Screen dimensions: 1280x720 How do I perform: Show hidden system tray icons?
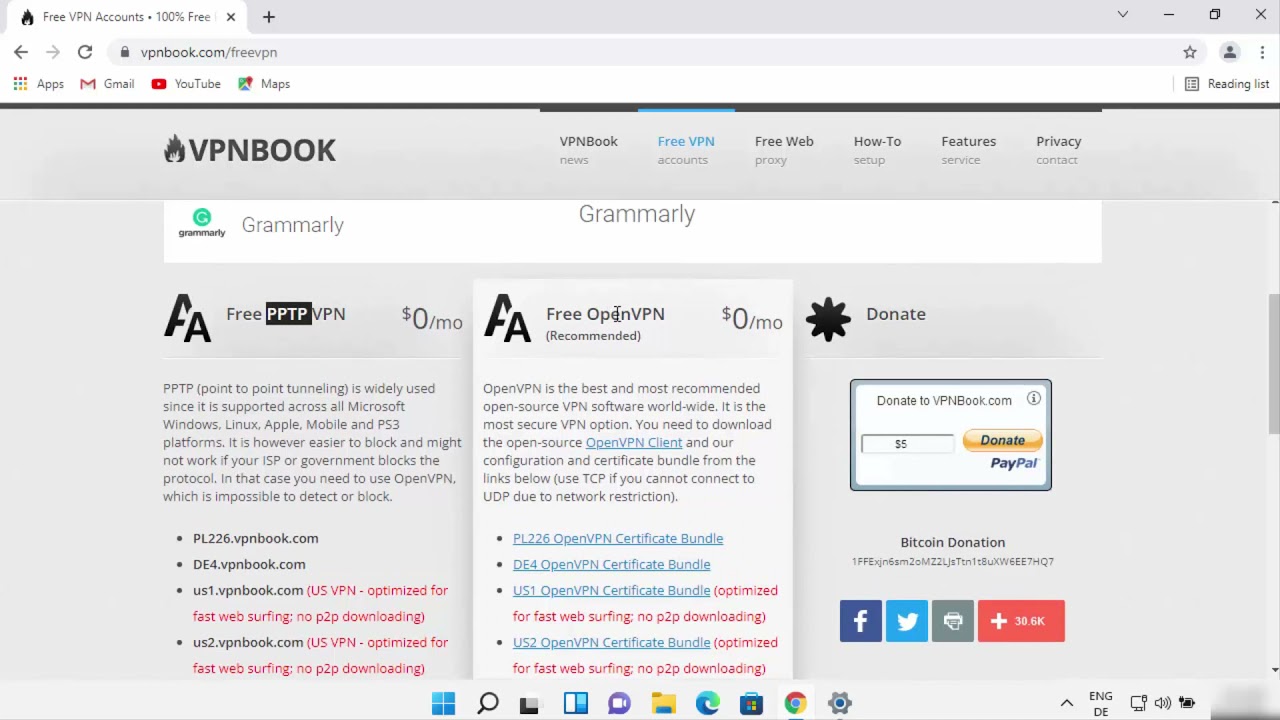1067,703
